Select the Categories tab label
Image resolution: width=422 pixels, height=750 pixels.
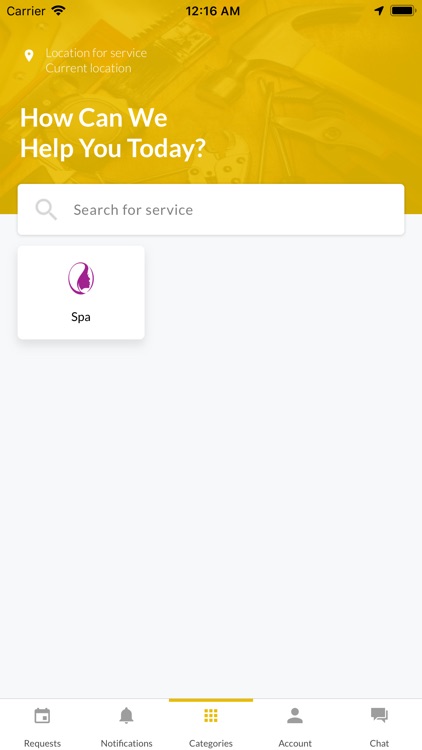pyautogui.click(x=211, y=743)
